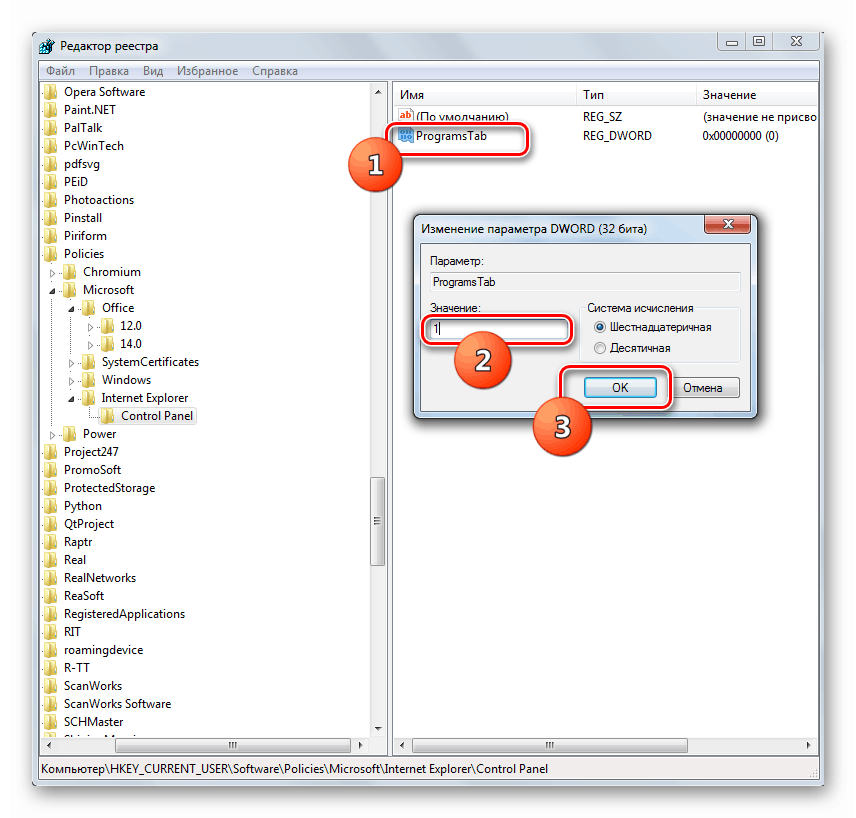Expand the Windows key
The image size is (856, 818).
point(72,381)
